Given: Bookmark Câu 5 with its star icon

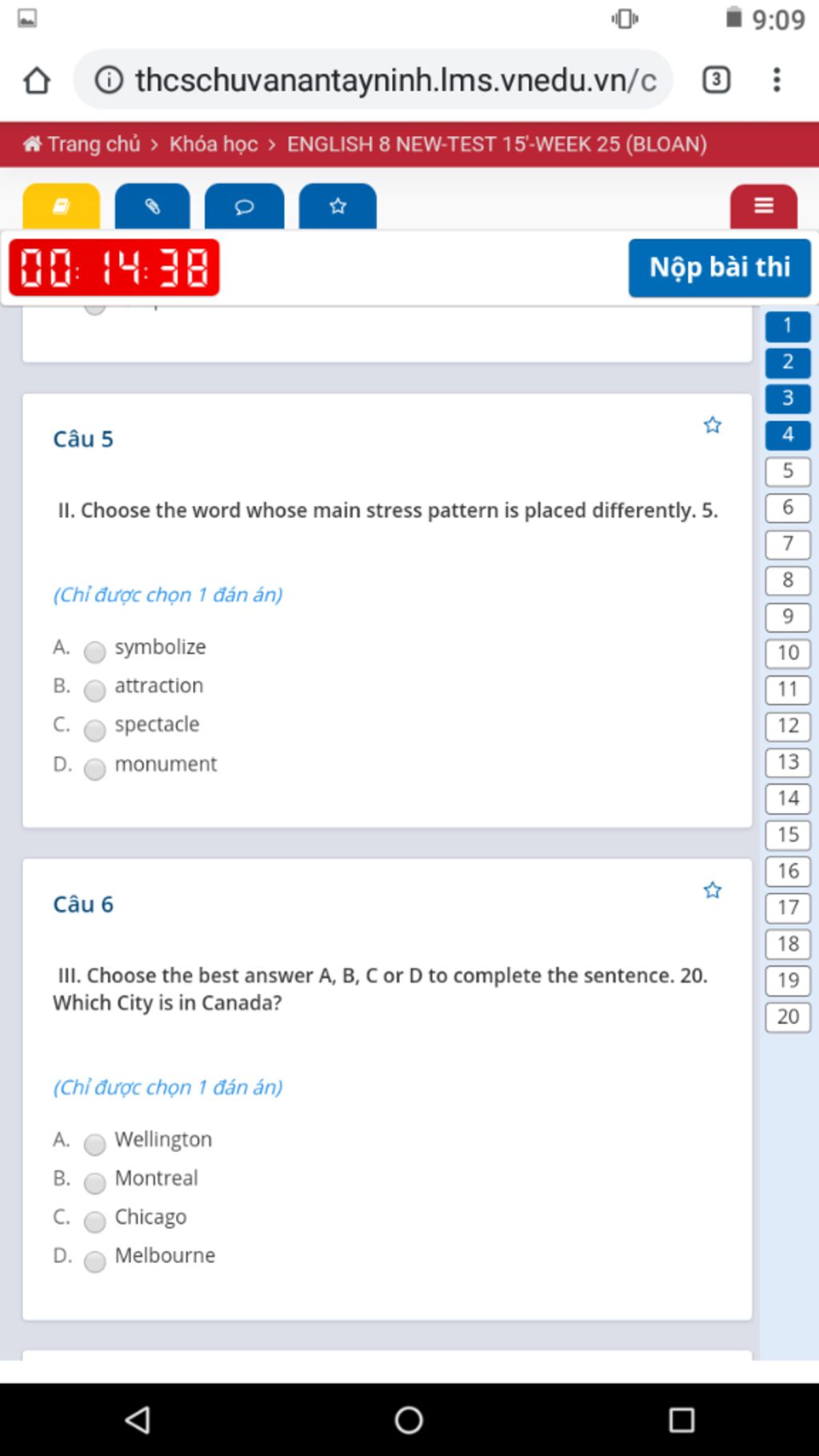Looking at the screenshot, I should click(x=713, y=425).
